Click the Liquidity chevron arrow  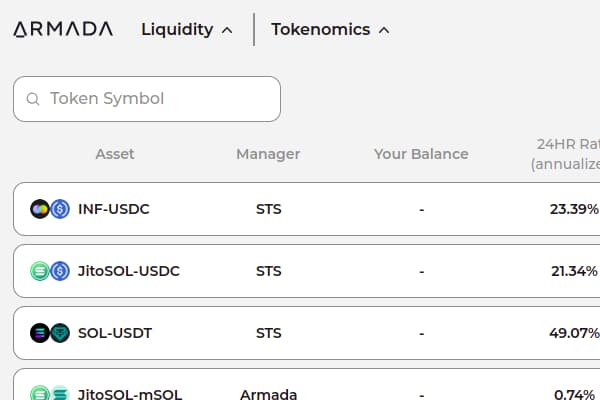click(x=227, y=30)
